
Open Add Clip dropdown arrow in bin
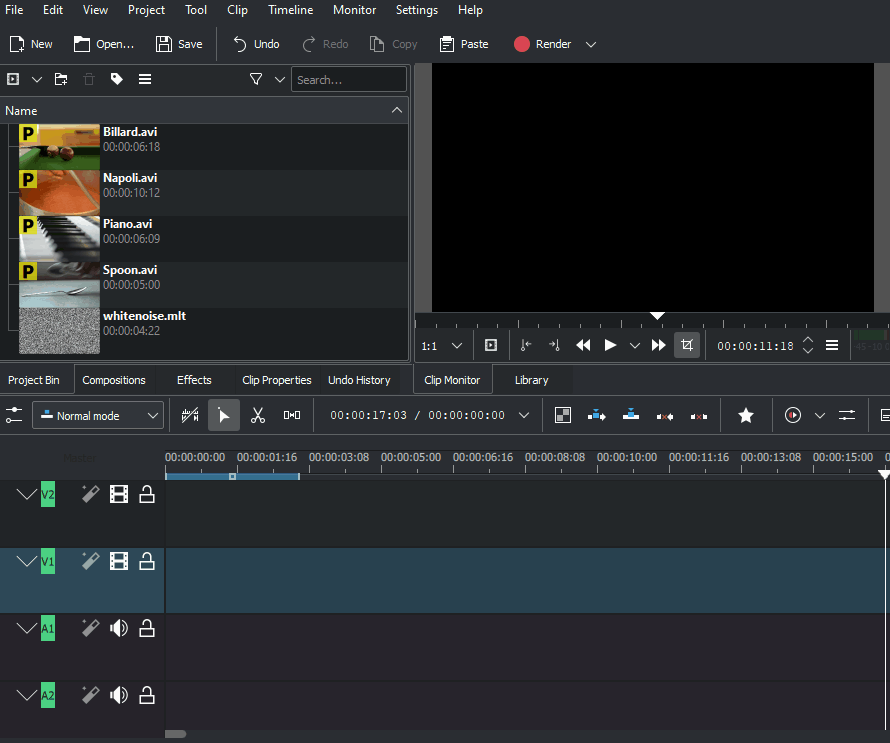pyautogui.click(x=37, y=79)
